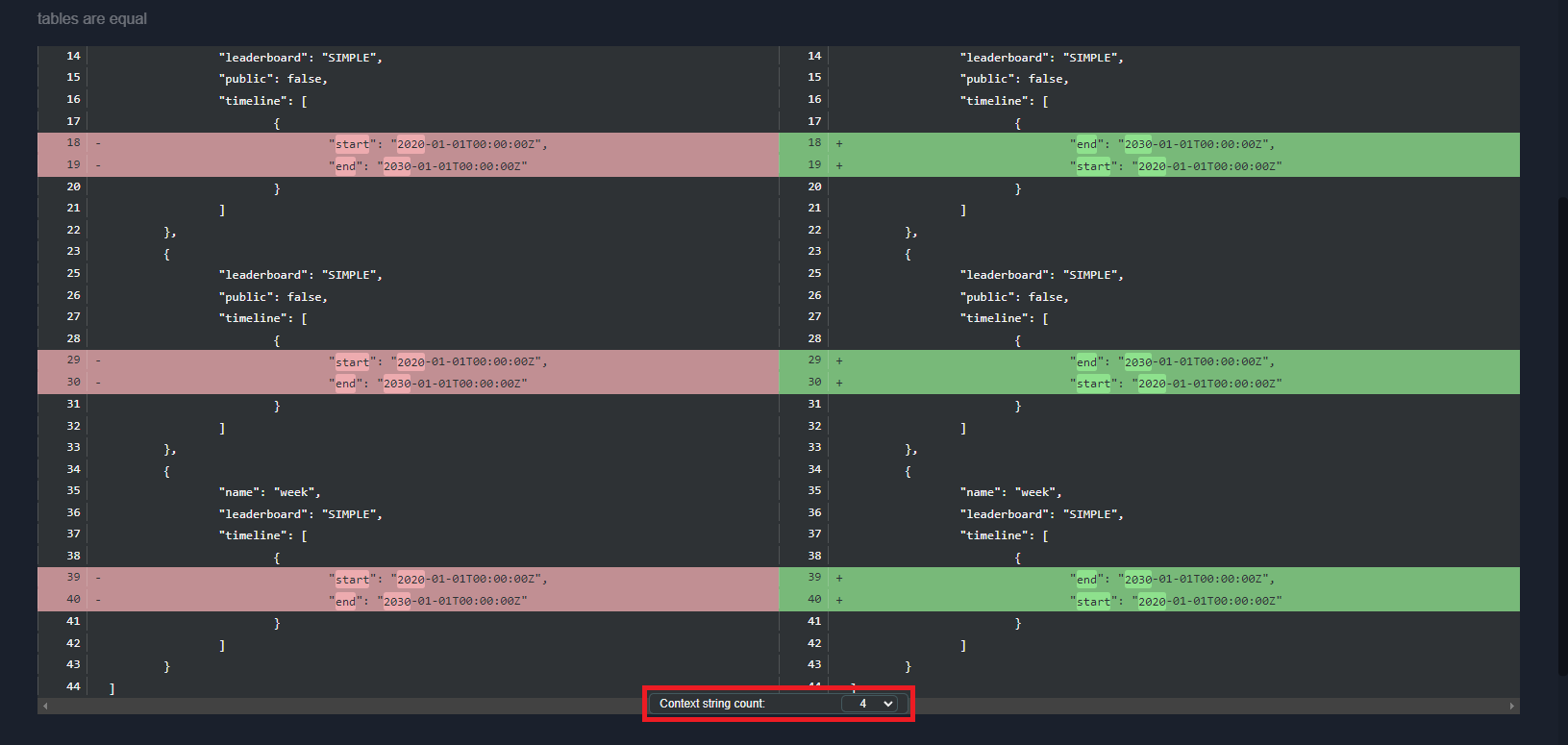The height and width of the screenshot is (745, 1568).
Task: Click "leaderboard": "SIMPLE" on right pane line 36
Action: [x=1041, y=514]
